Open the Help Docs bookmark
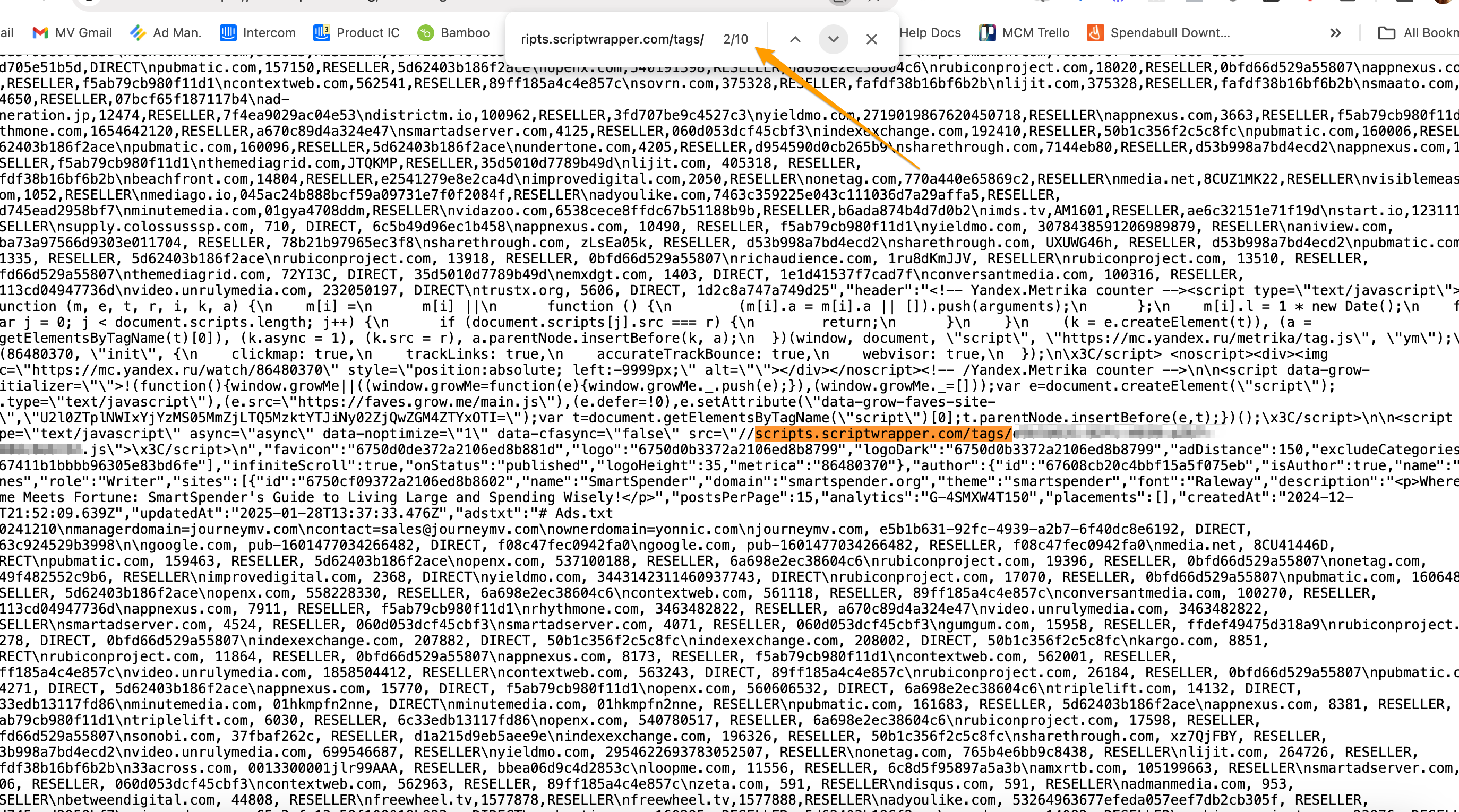The image size is (1459, 812). click(x=930, y=33)
